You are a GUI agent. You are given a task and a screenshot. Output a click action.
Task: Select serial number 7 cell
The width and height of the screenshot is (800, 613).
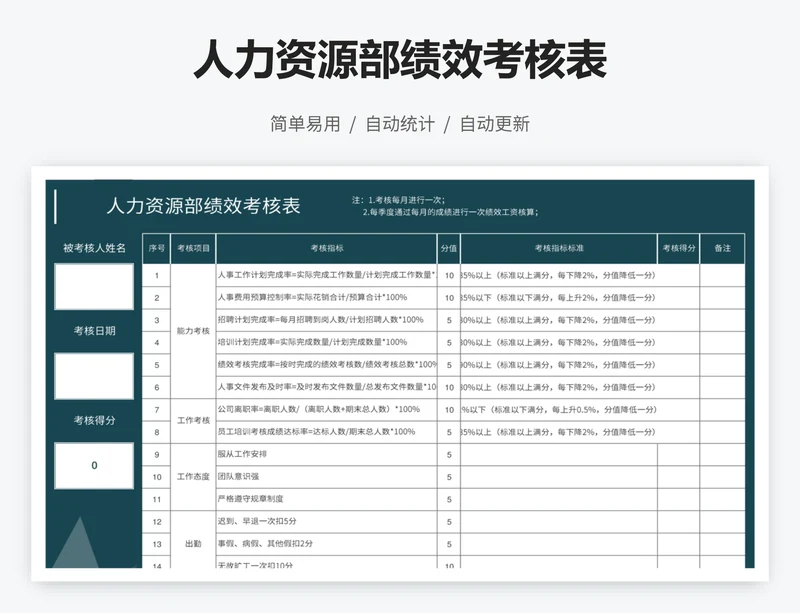157,410
